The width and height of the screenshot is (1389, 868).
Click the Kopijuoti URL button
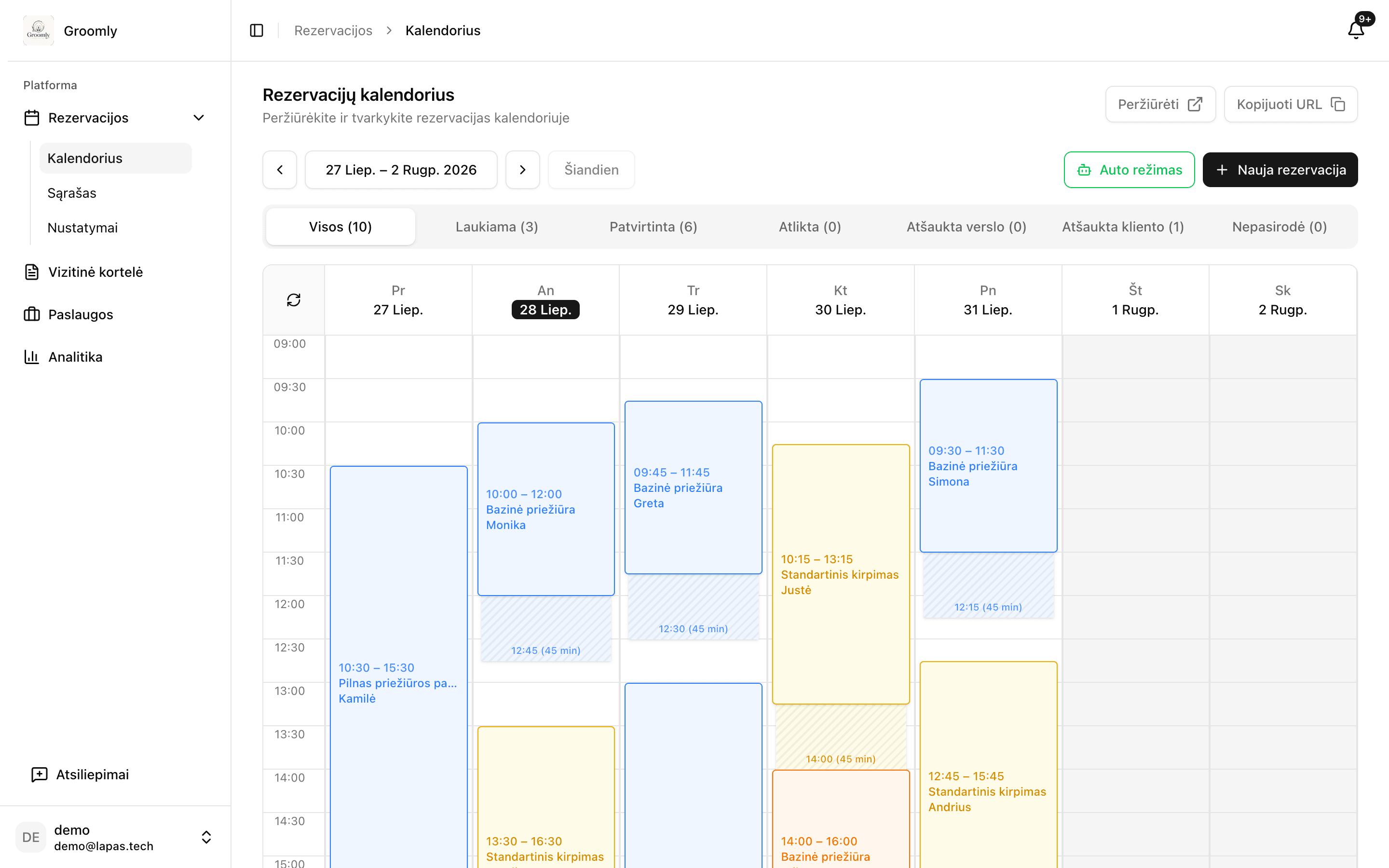[1290, 104]
